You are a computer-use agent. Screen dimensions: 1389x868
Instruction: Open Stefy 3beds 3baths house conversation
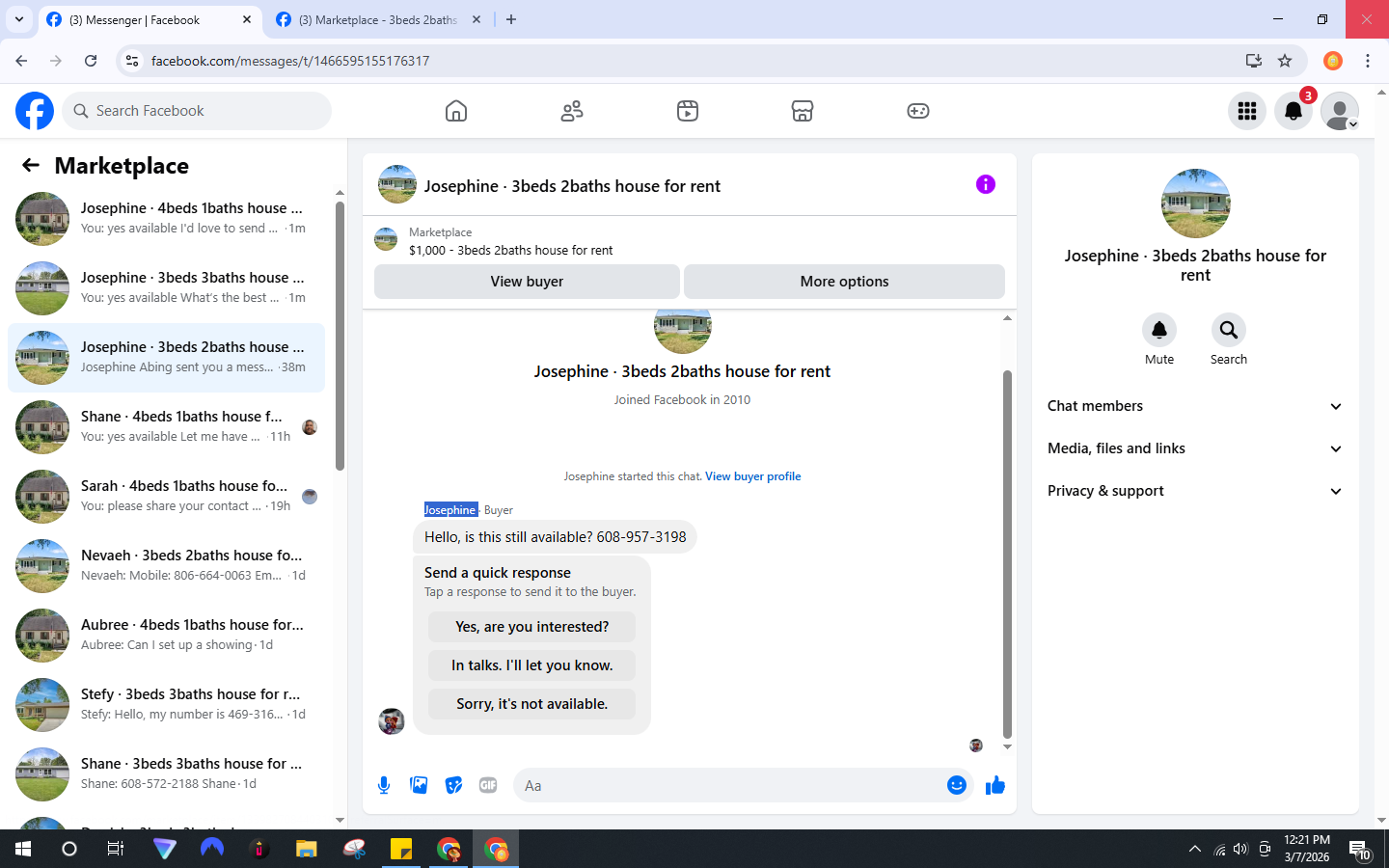click(x=166, y=705)
